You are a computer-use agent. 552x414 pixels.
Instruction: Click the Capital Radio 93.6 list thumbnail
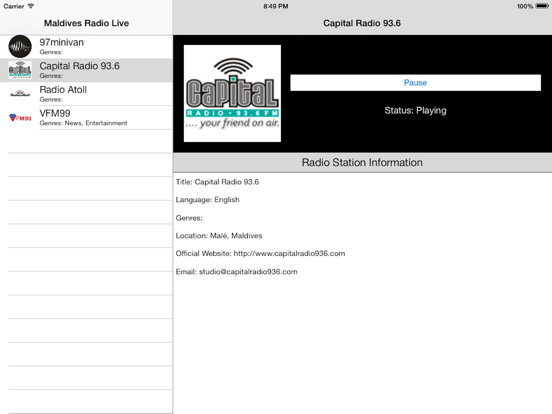20,70
